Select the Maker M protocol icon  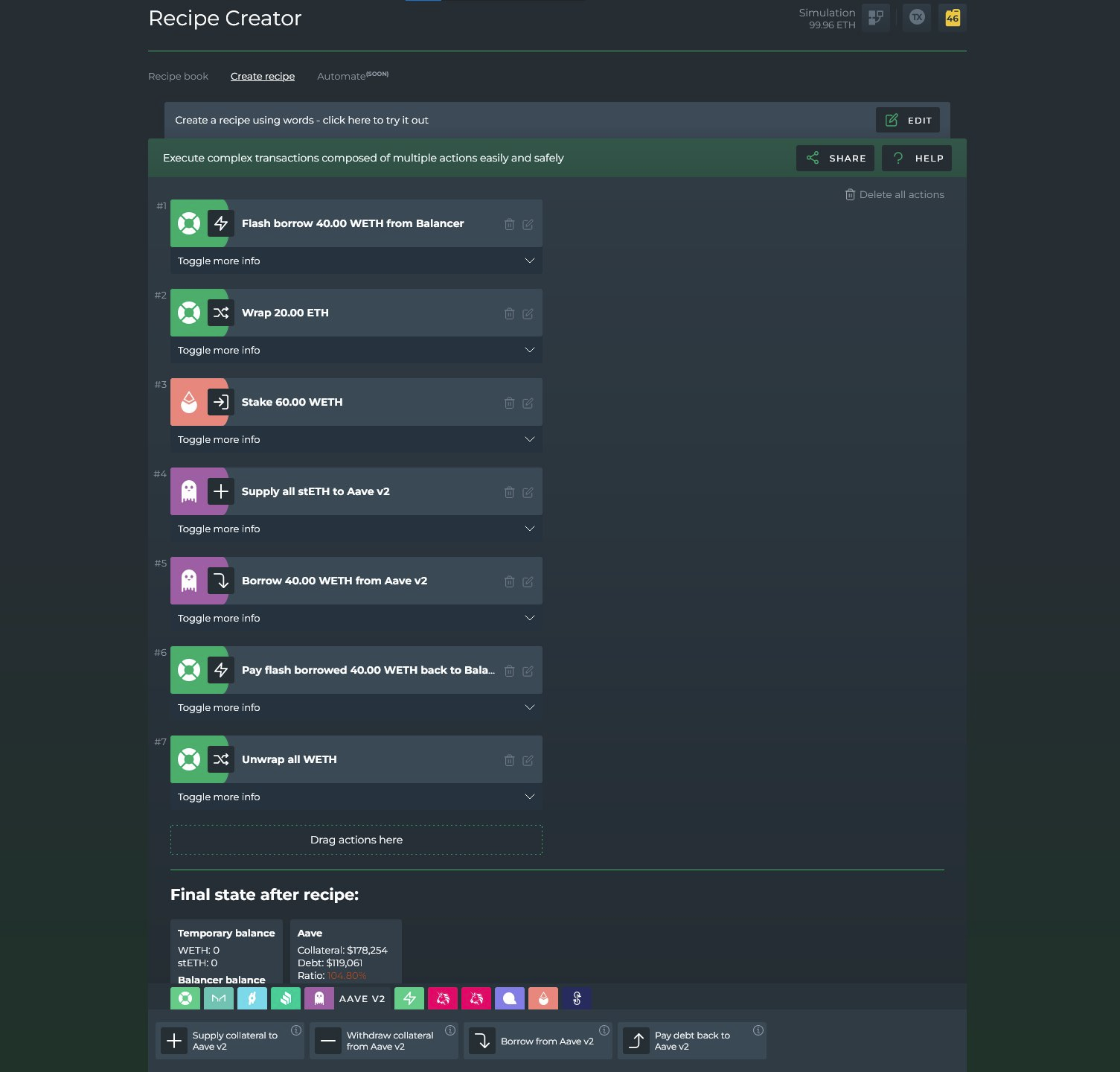(x=219, y=998)
